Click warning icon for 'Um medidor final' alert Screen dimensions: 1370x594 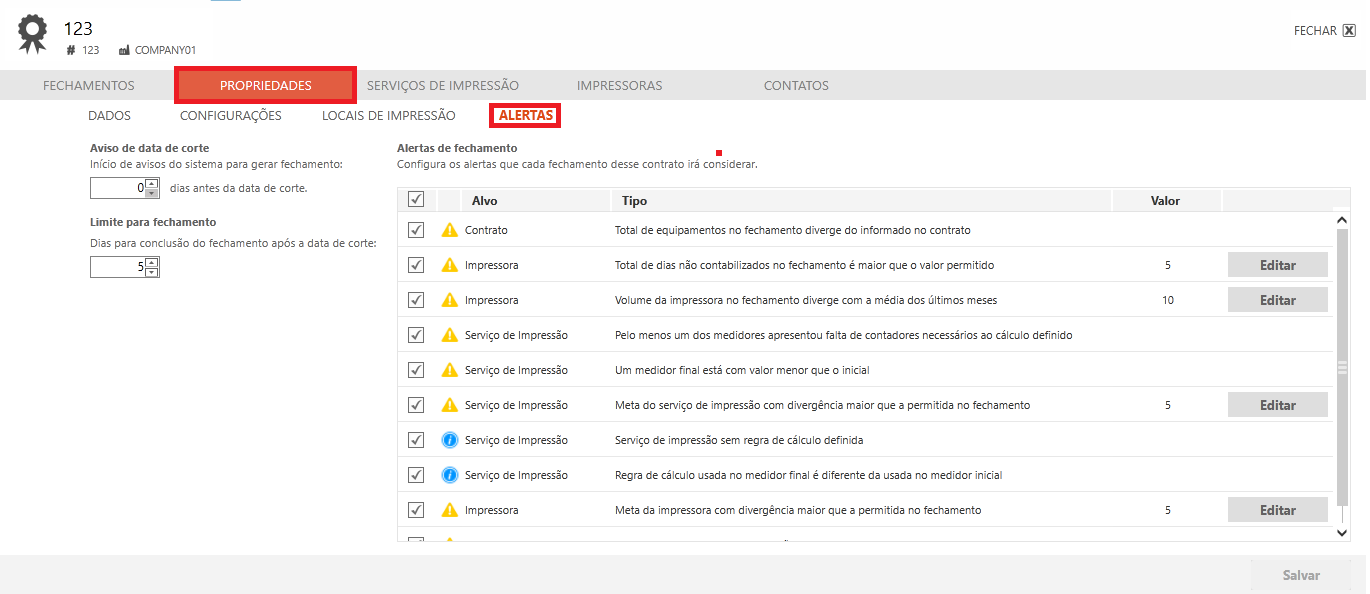(449, 370)
